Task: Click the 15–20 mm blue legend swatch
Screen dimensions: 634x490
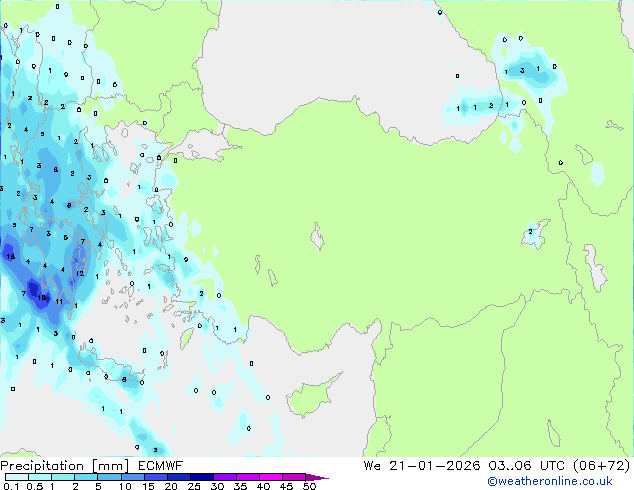Action: click(x=155, y=477)
